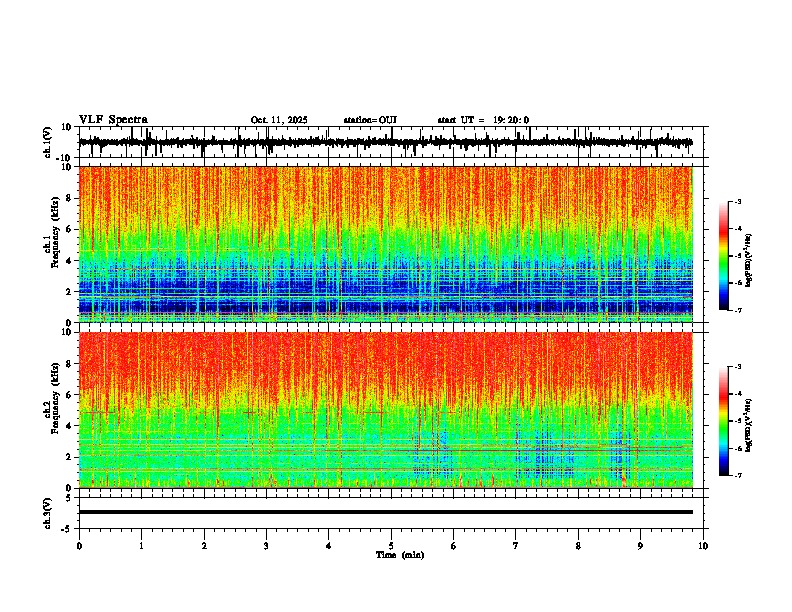Click time axis tick label "9"
This screenshot has height=612, width=792.
click(x=640, y=546)
